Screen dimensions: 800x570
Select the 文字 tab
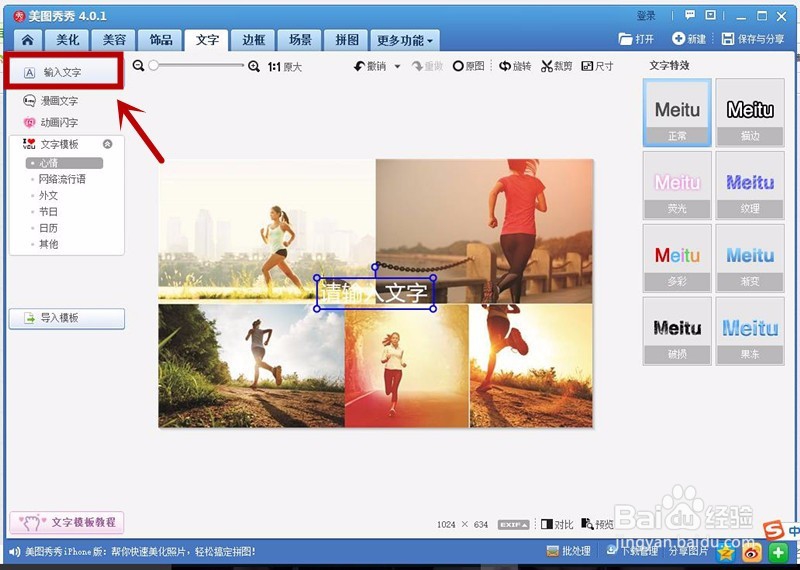pos(207,40)
